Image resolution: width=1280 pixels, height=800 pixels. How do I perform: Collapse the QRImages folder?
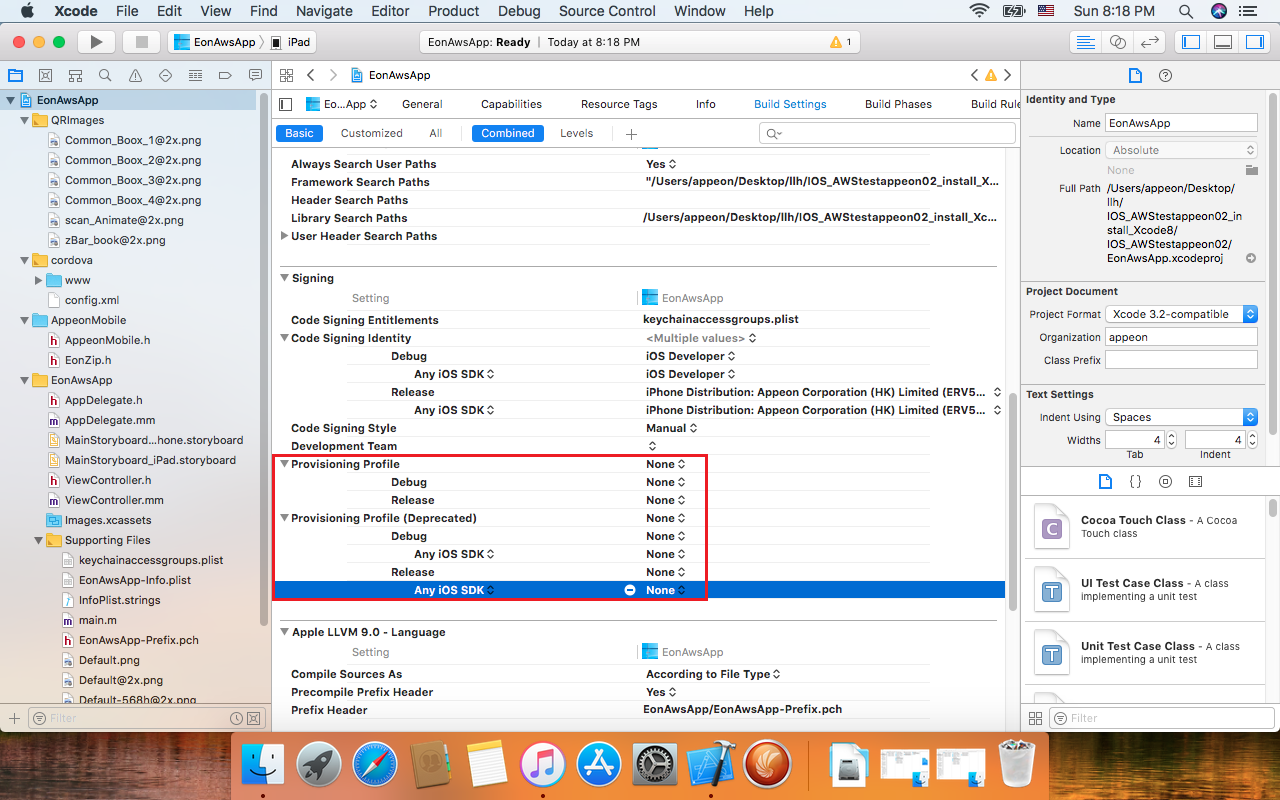click(x=24, y=120)
